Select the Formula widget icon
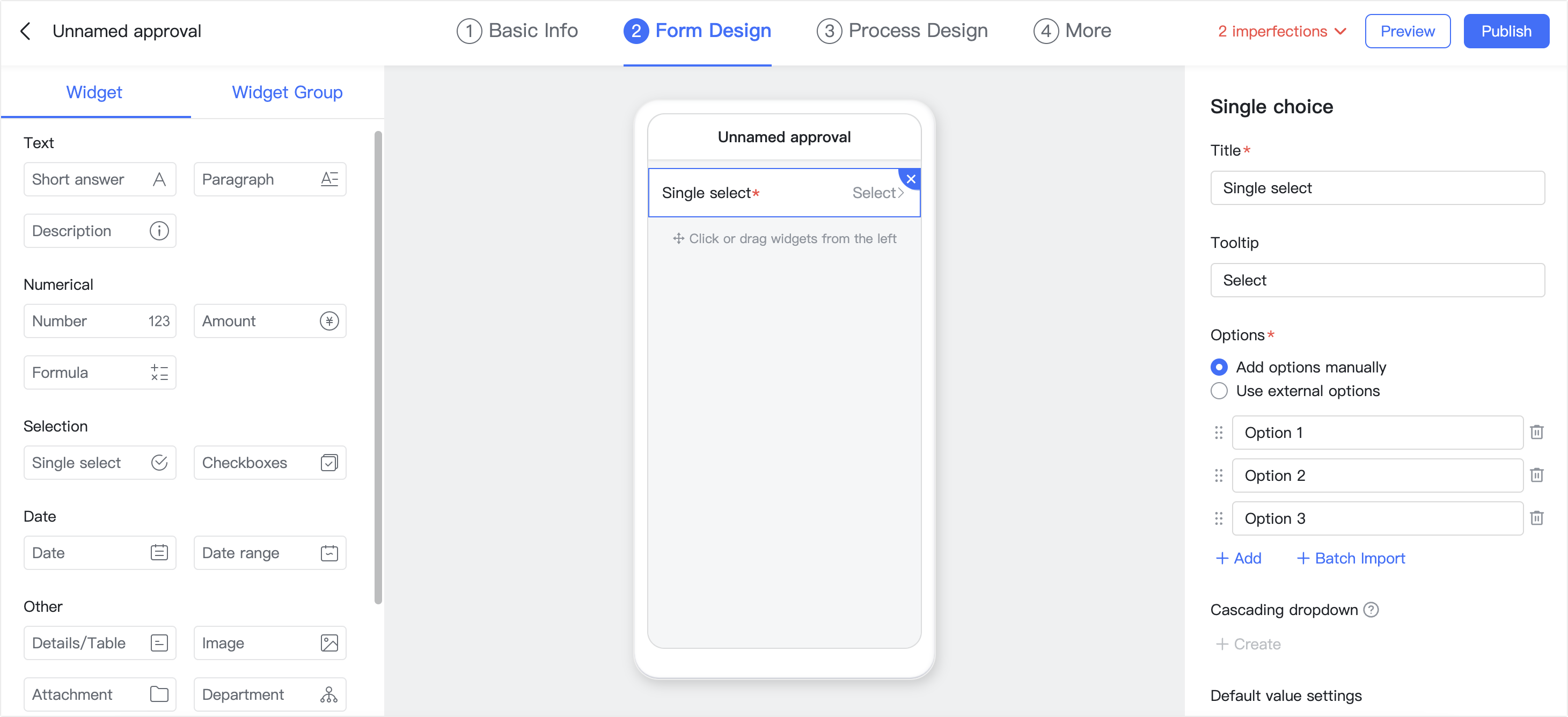This screenshot has width=1568, height=717. point(159,372)
